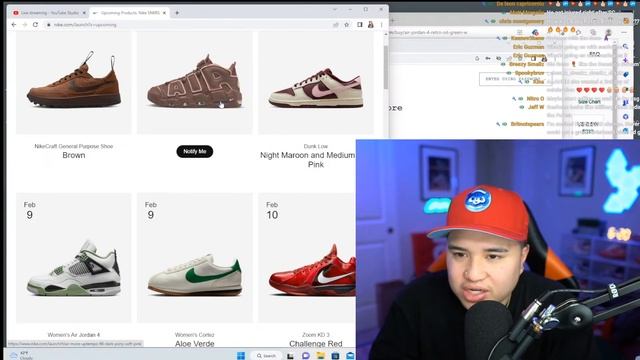Open Dunk Low maroon pink shoe image

316,82
